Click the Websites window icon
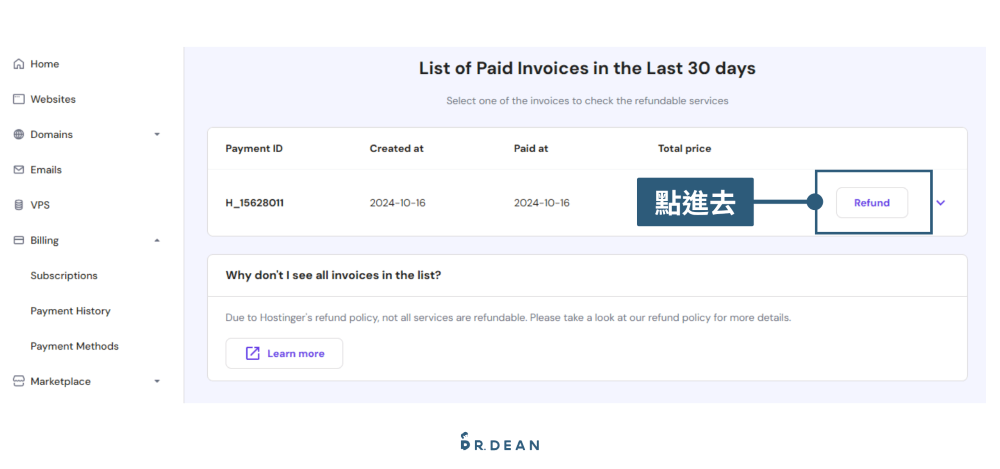Viewport: 1000px width, 469px height. 18,99
